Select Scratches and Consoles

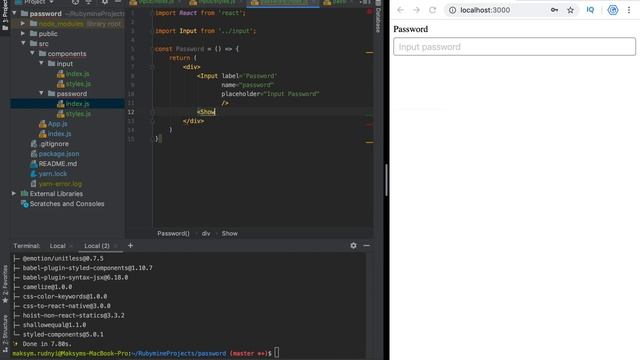tap(67, 204)
